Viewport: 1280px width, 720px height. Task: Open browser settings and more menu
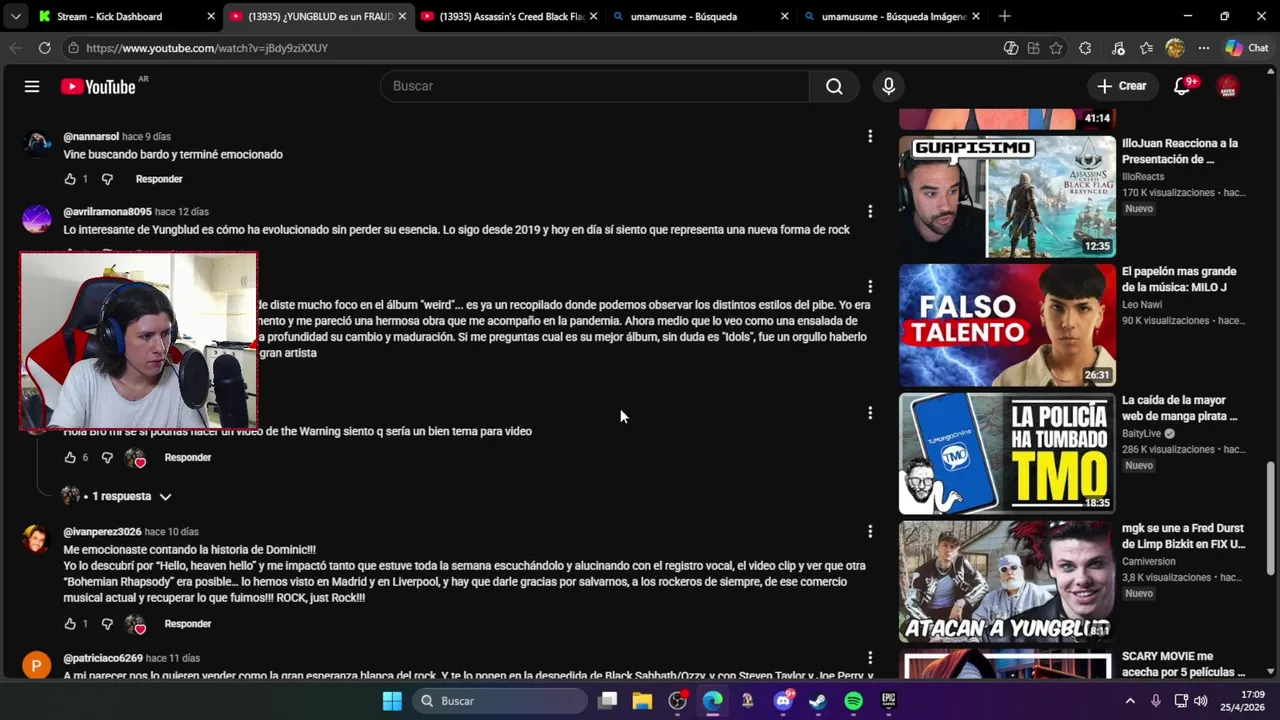pyautogui.click(x=1204, y=48)
